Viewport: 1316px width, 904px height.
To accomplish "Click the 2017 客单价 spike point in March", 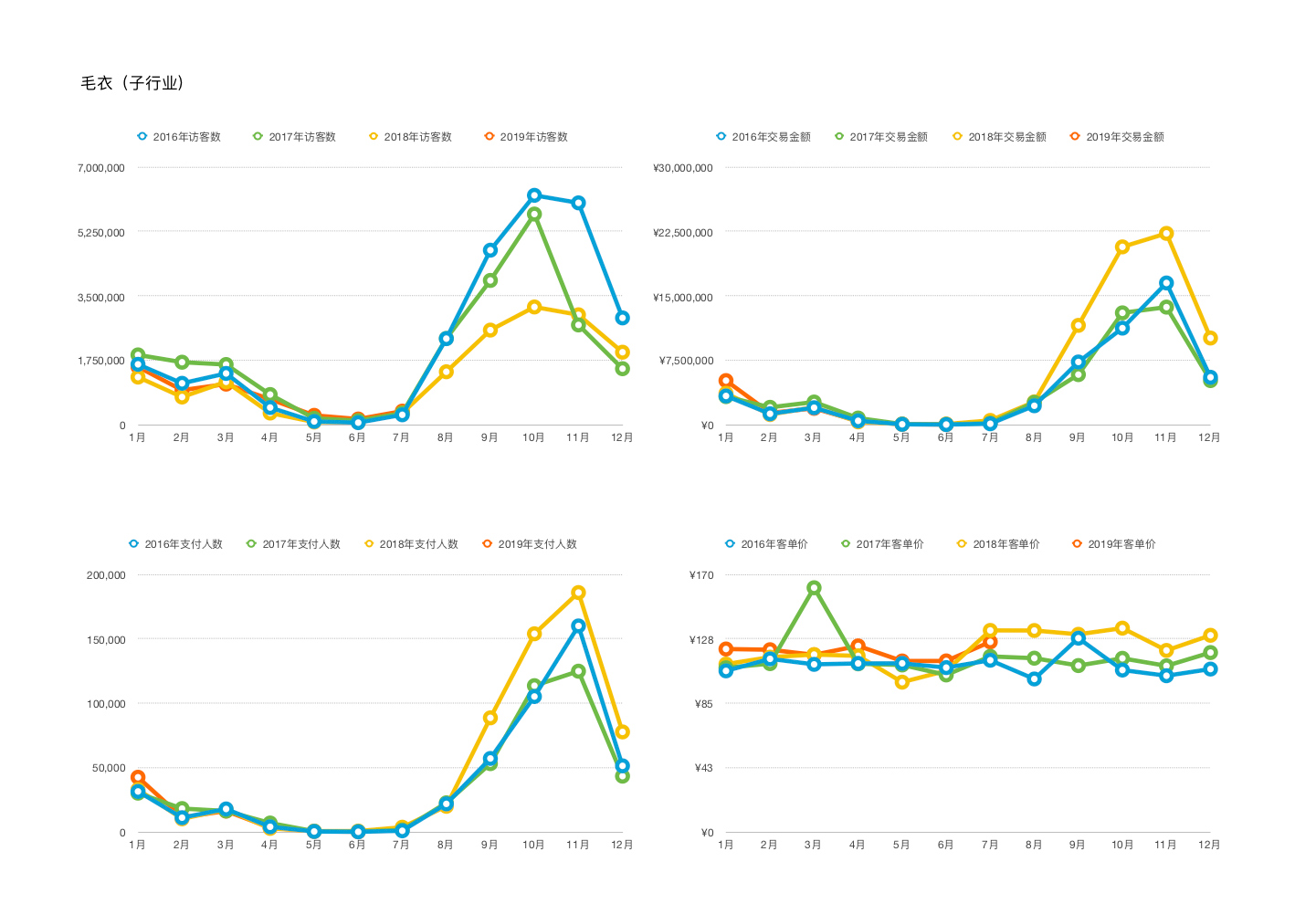I will click(x=814, y=588).
